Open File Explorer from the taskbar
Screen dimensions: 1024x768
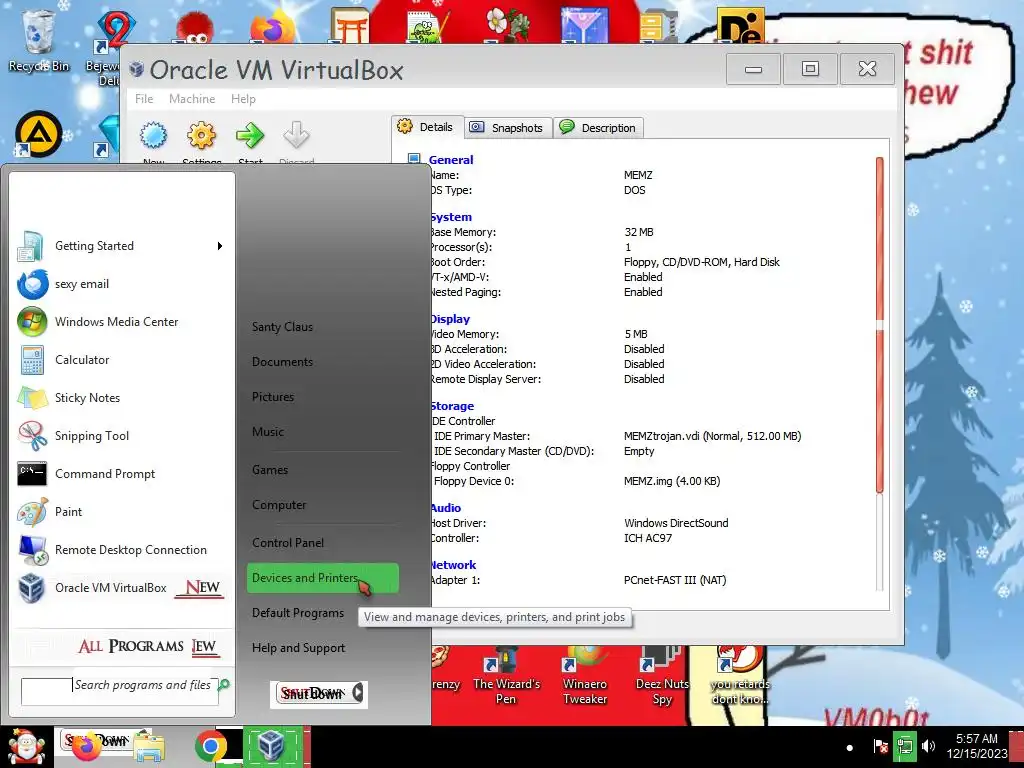pos(149,748)
